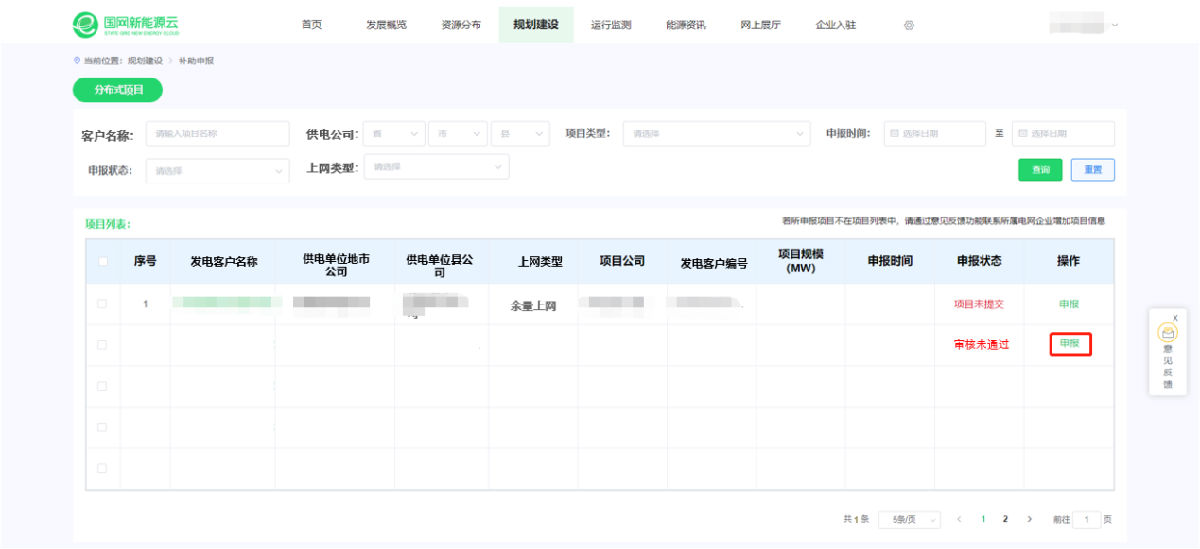Open the end date picker for 申报时间
Image resolution: width=1200 pixels, height=549 pixels.
pos(1063,134)
